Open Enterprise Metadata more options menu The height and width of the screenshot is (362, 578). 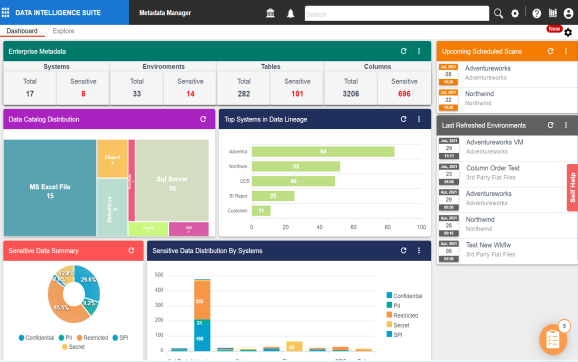(419, 51)
